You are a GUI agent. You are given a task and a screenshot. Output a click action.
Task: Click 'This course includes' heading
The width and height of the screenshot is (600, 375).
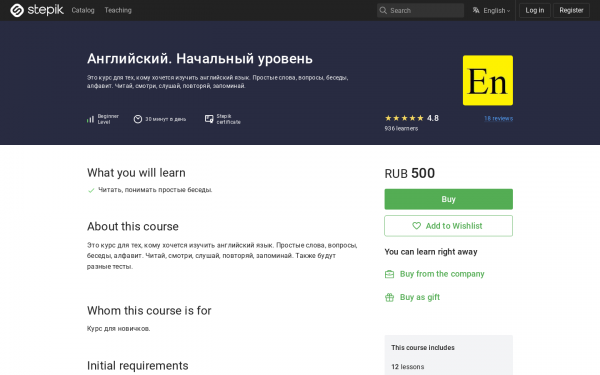[423, 347]
